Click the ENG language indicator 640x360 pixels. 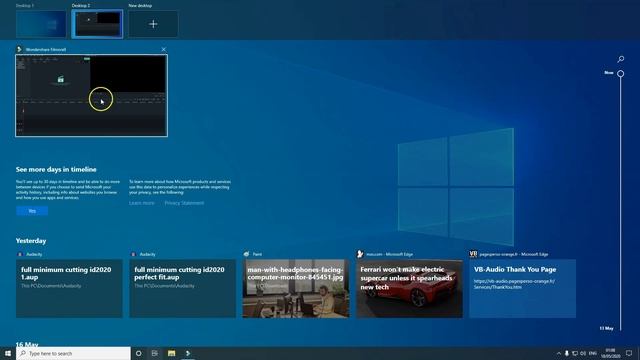click(x=593, y=353)
